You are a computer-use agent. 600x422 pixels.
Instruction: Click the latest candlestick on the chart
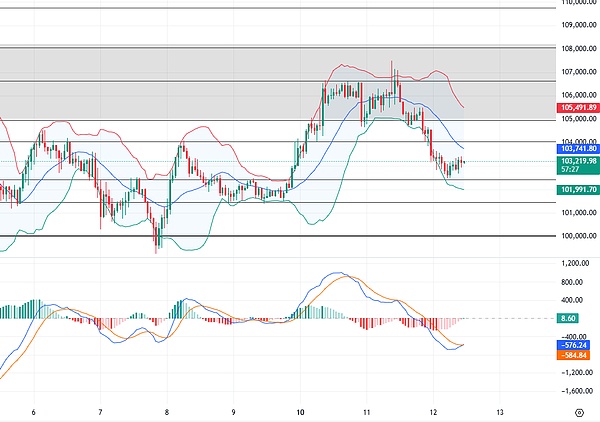click(x=463, y=162)
